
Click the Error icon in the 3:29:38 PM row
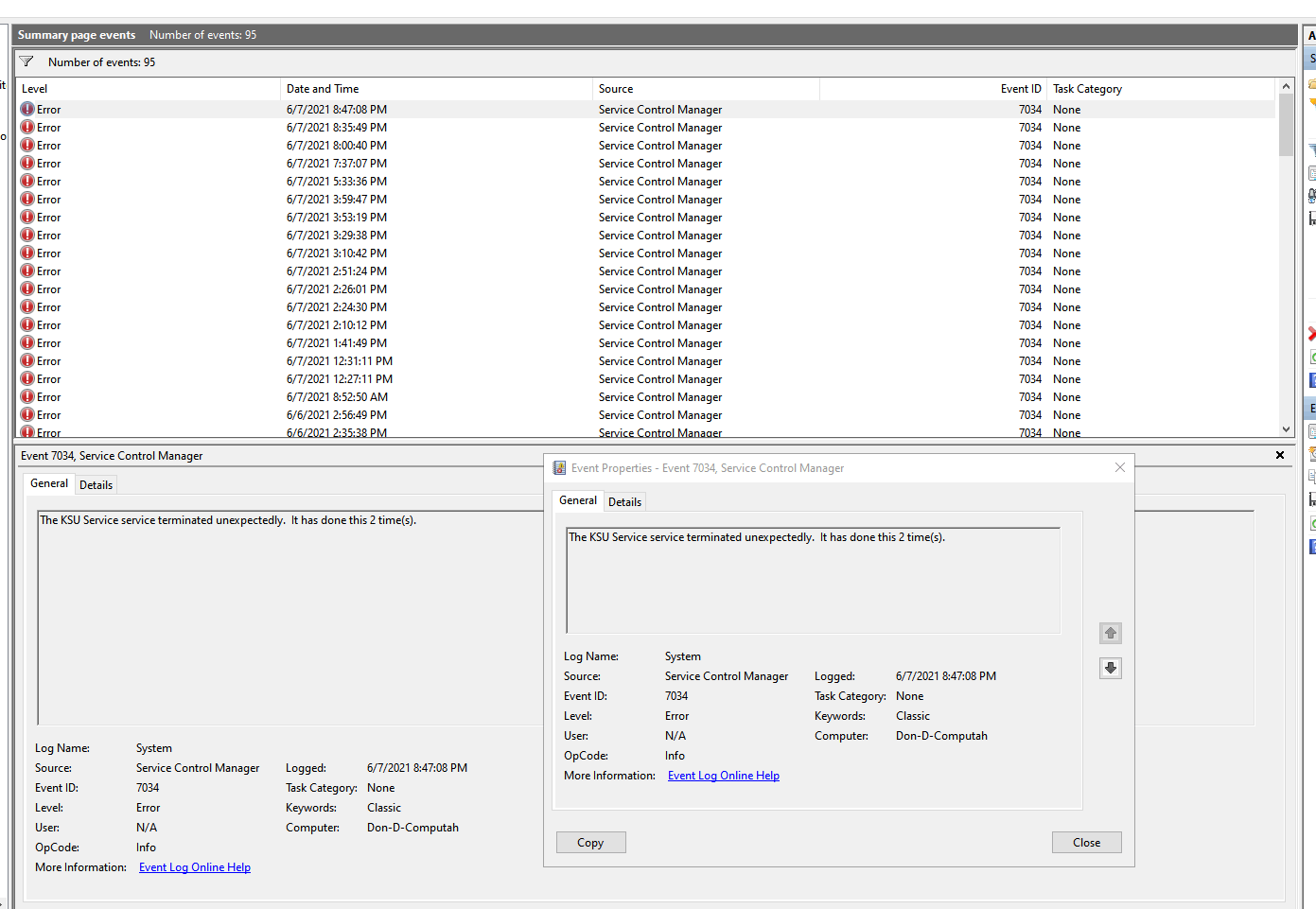click(27, 235)
